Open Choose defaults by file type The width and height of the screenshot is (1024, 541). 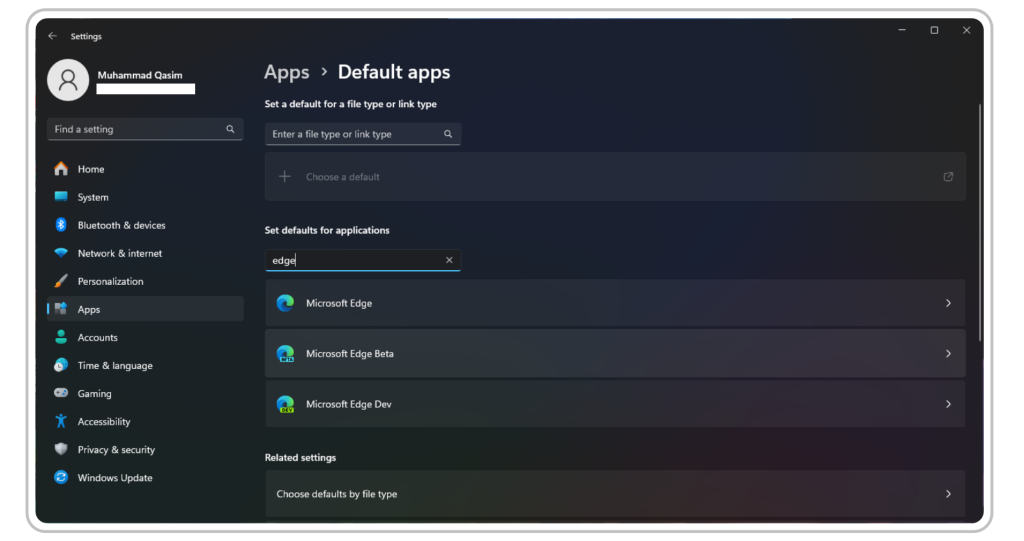[x=615, y=494]
